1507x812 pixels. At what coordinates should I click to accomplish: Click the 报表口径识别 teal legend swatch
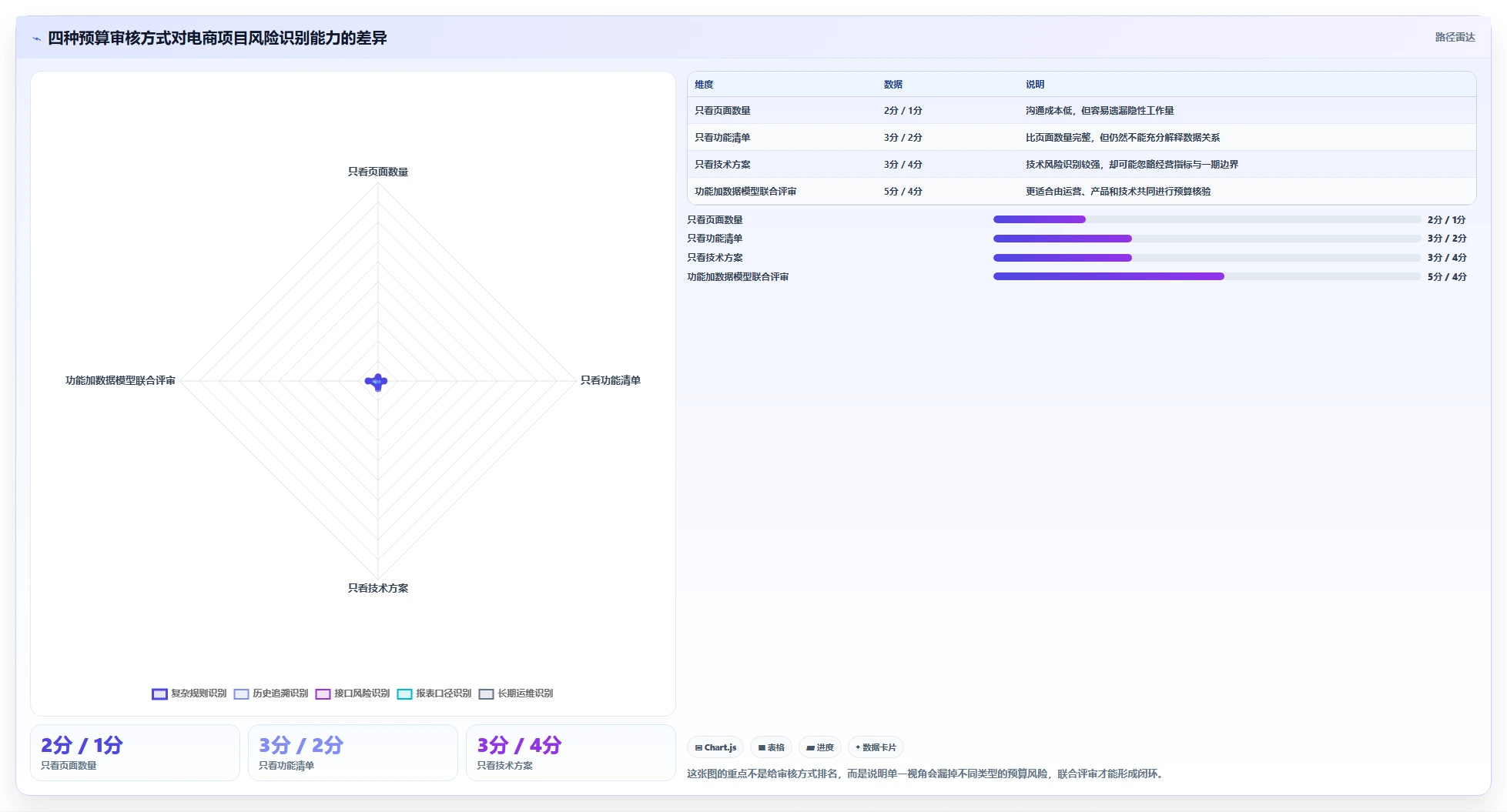click(x=404, y=694)
